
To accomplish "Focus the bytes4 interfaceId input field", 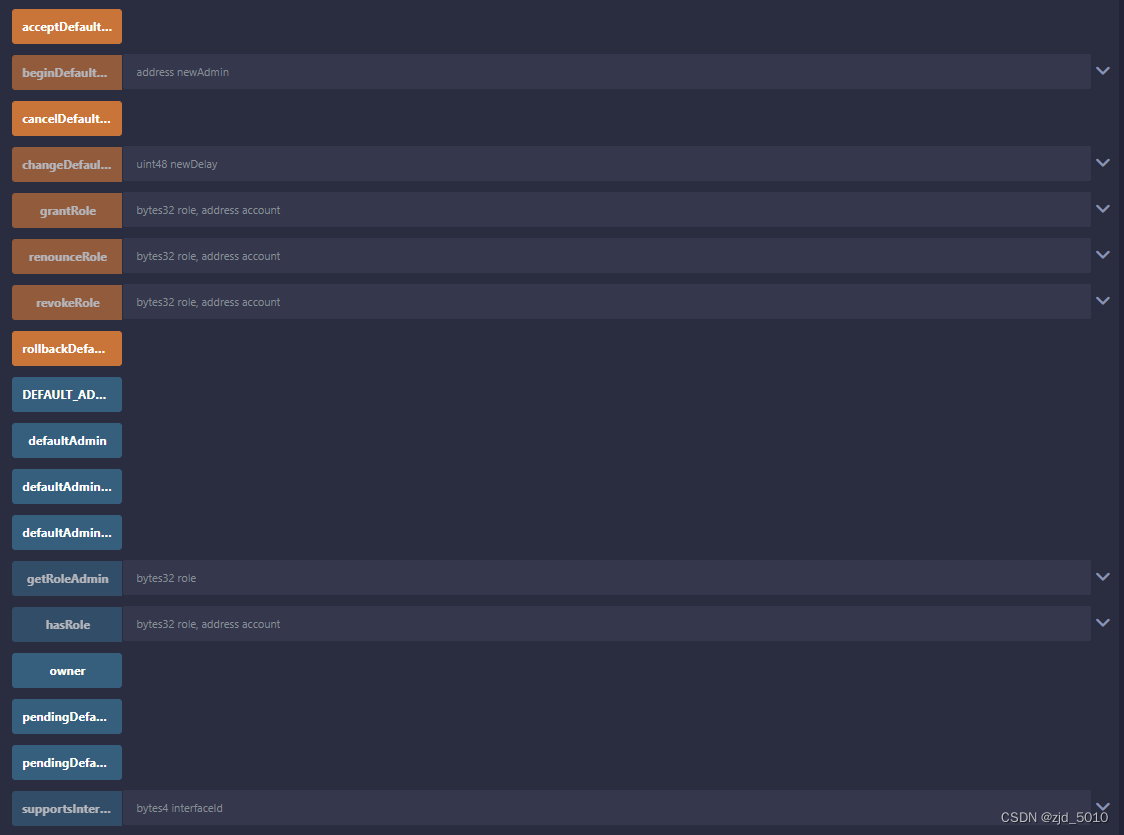I will click(x=606, y=808).
